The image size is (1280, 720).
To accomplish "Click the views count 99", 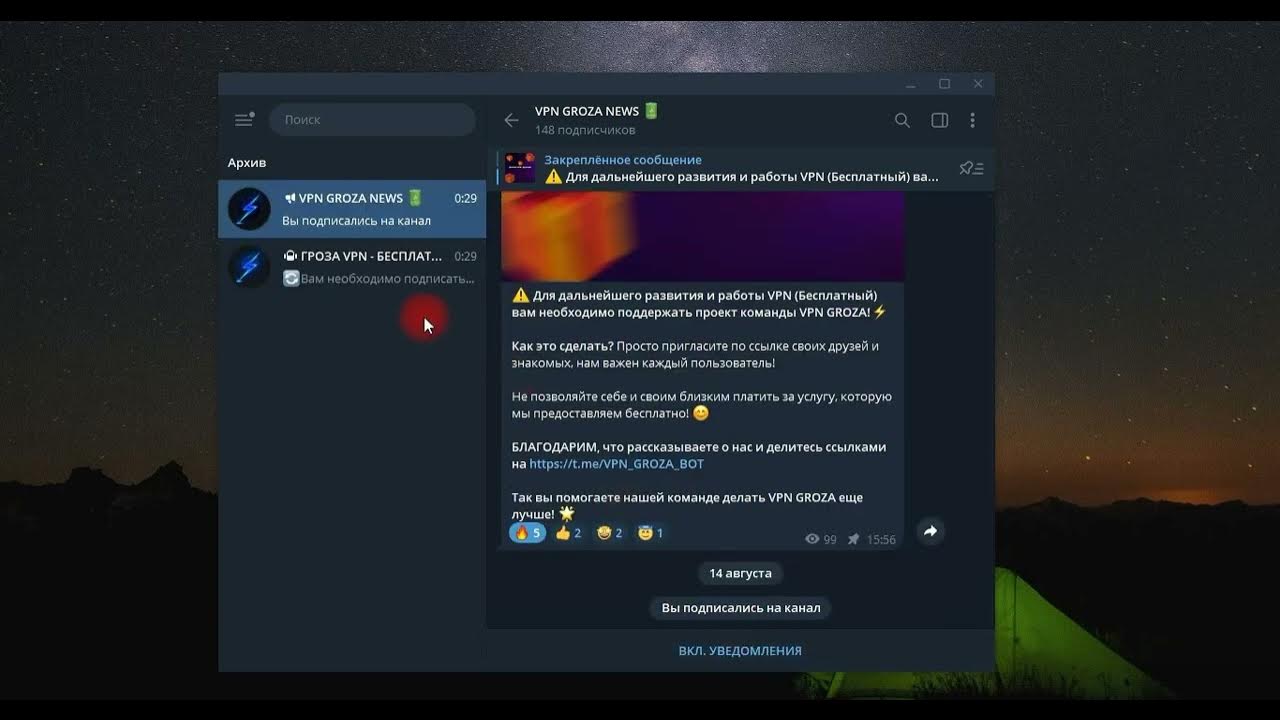I will (x=821, y=539).
